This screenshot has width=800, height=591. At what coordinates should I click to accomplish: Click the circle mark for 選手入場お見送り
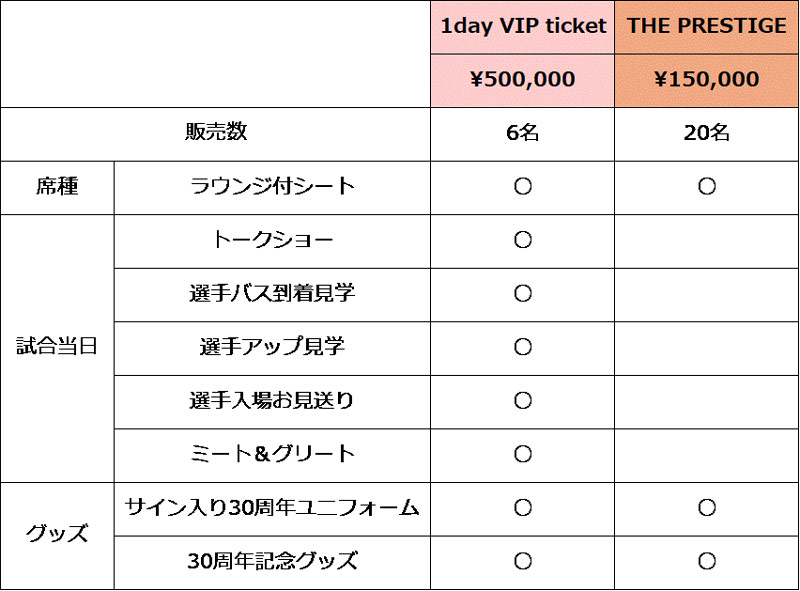pos(522,401)
